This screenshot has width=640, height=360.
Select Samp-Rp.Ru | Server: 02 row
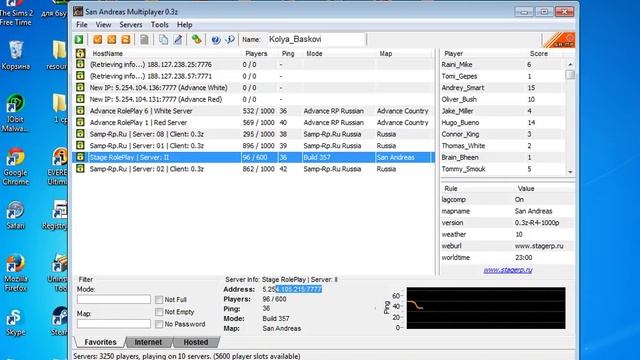click(254, 169)
